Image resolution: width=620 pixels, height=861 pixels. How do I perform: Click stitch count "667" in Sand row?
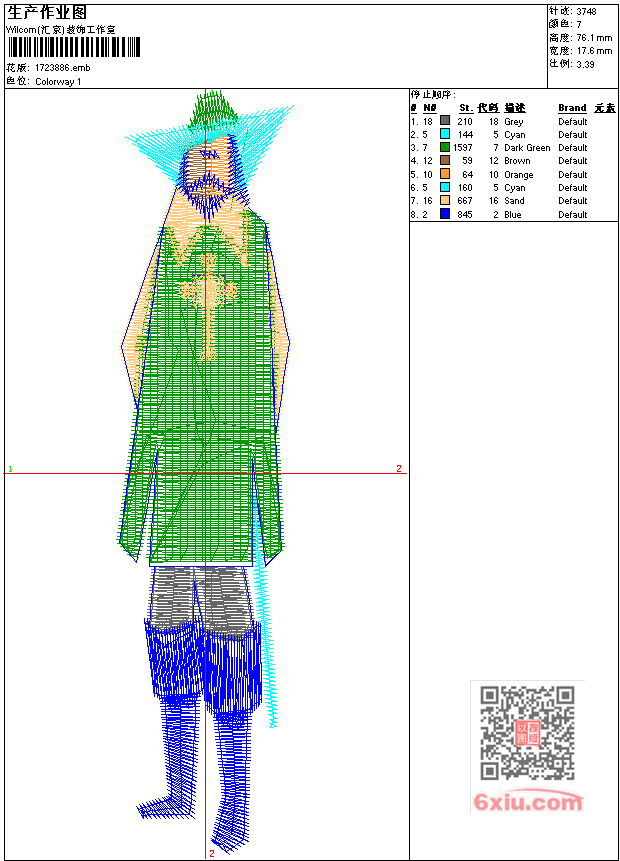tap(465, 201)
